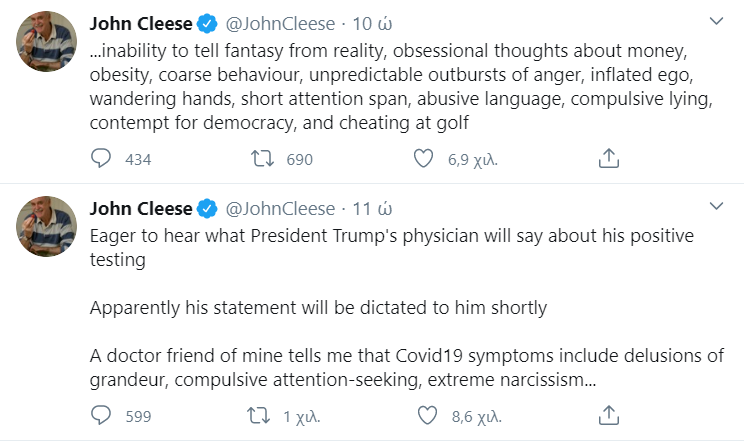Reply to the 'inability to tell fantasy' tweet
The height and width of the screenshot is (443, 745).
coord(101,159)
